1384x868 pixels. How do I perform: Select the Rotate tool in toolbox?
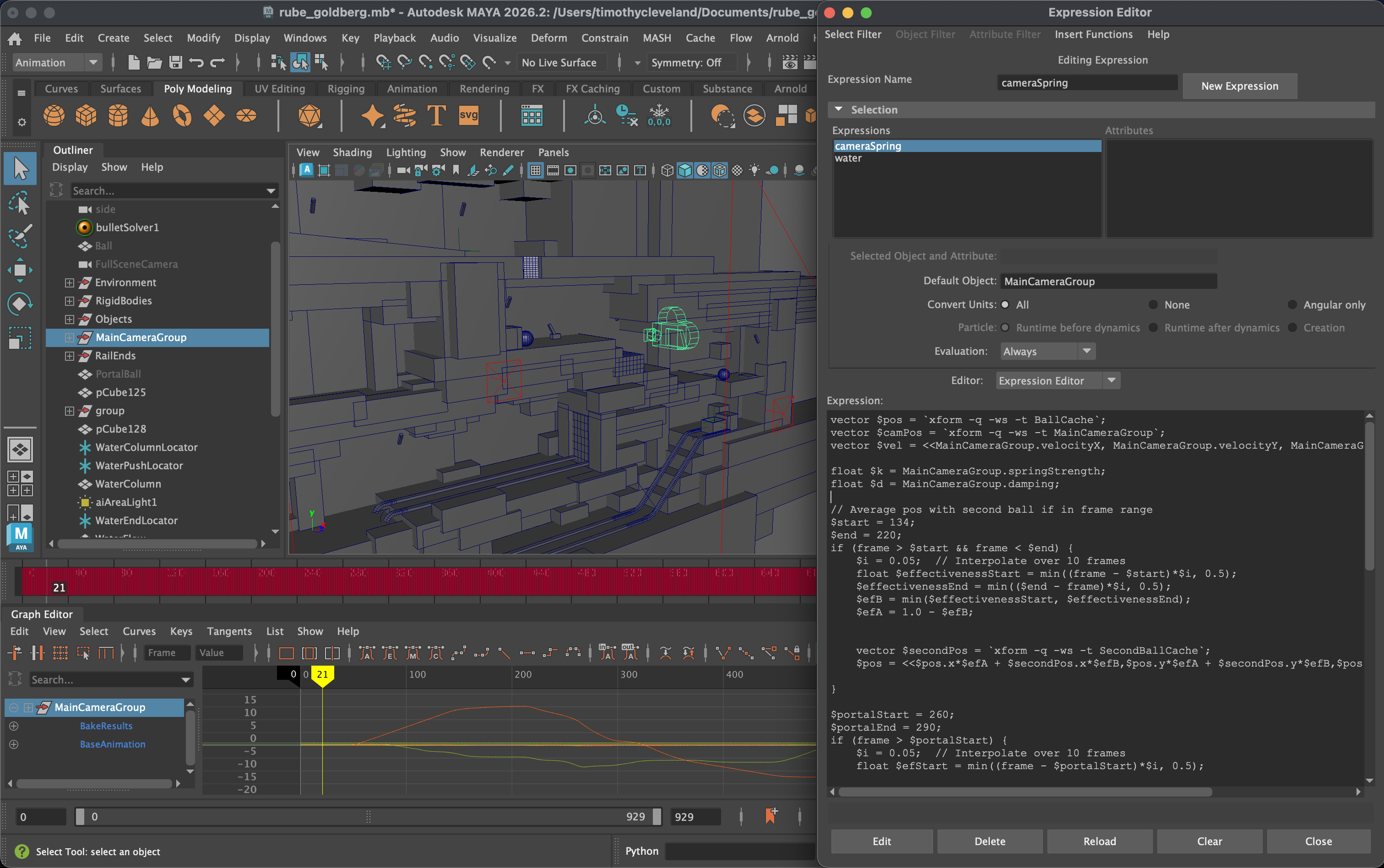point(20,304)
